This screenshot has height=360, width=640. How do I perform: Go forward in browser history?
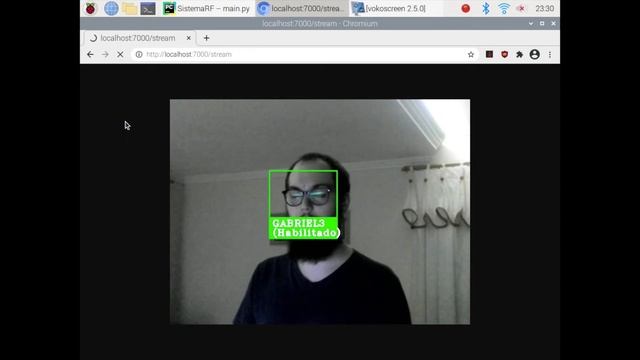pyautogui.click(x=105, y=54)
